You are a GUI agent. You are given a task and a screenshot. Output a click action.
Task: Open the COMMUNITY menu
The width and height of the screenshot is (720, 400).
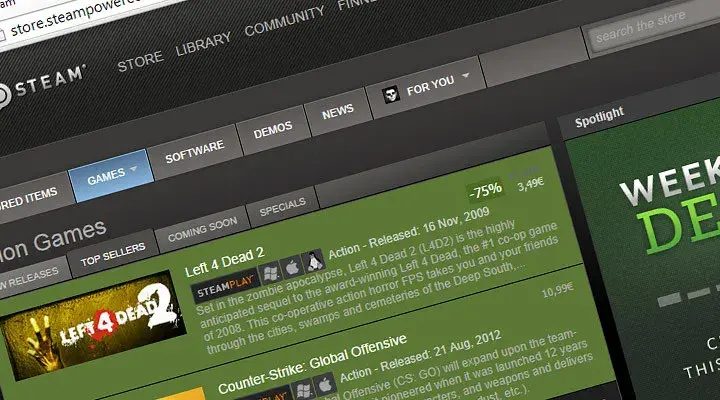tap(284, 22)
